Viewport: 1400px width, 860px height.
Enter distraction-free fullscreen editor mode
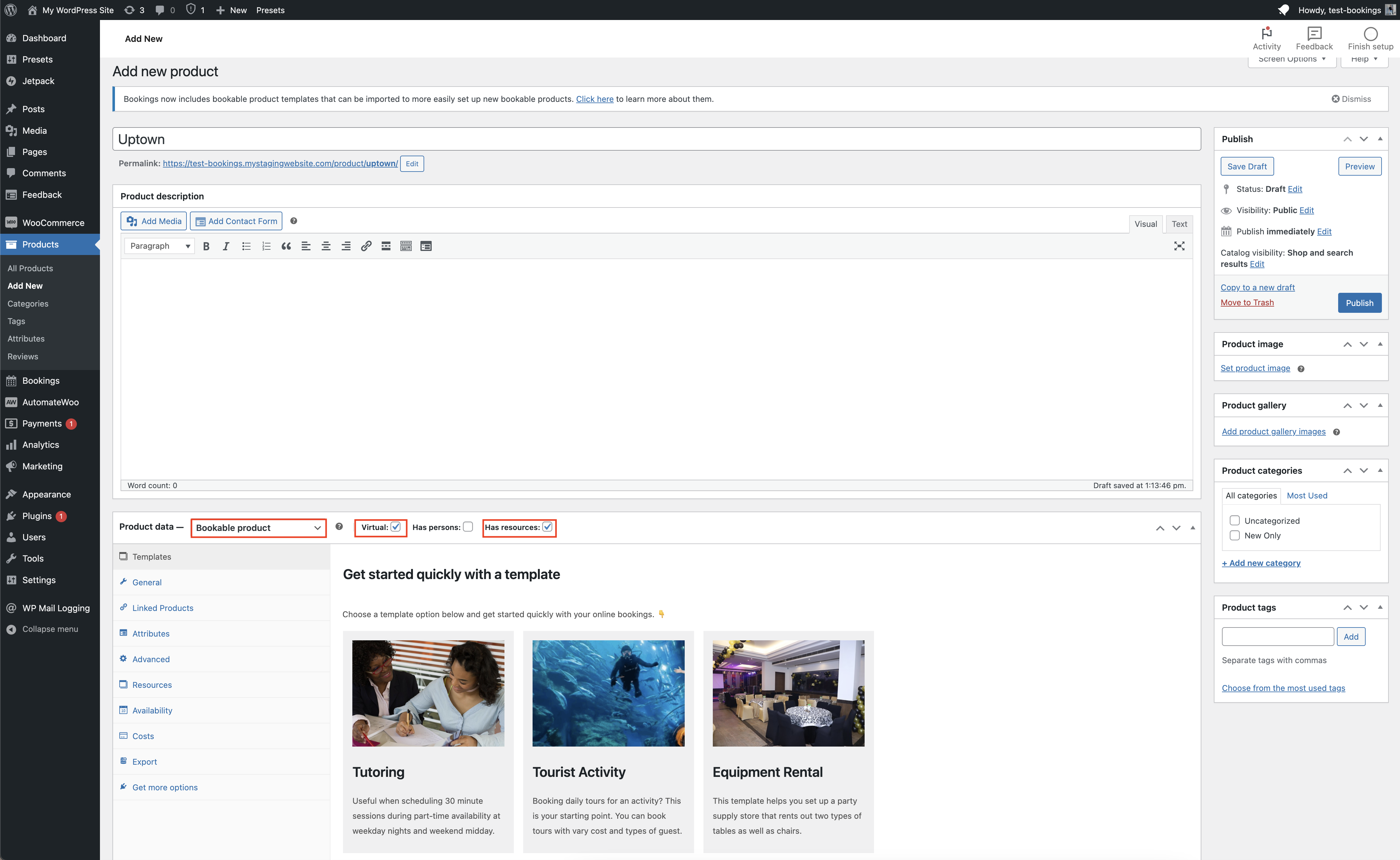pos(1179,246)
